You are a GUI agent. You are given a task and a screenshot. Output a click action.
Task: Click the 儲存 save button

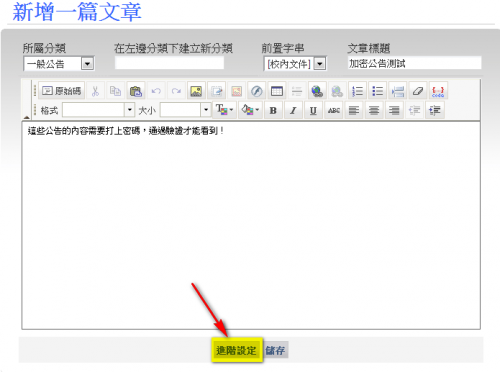click(275, 350)
